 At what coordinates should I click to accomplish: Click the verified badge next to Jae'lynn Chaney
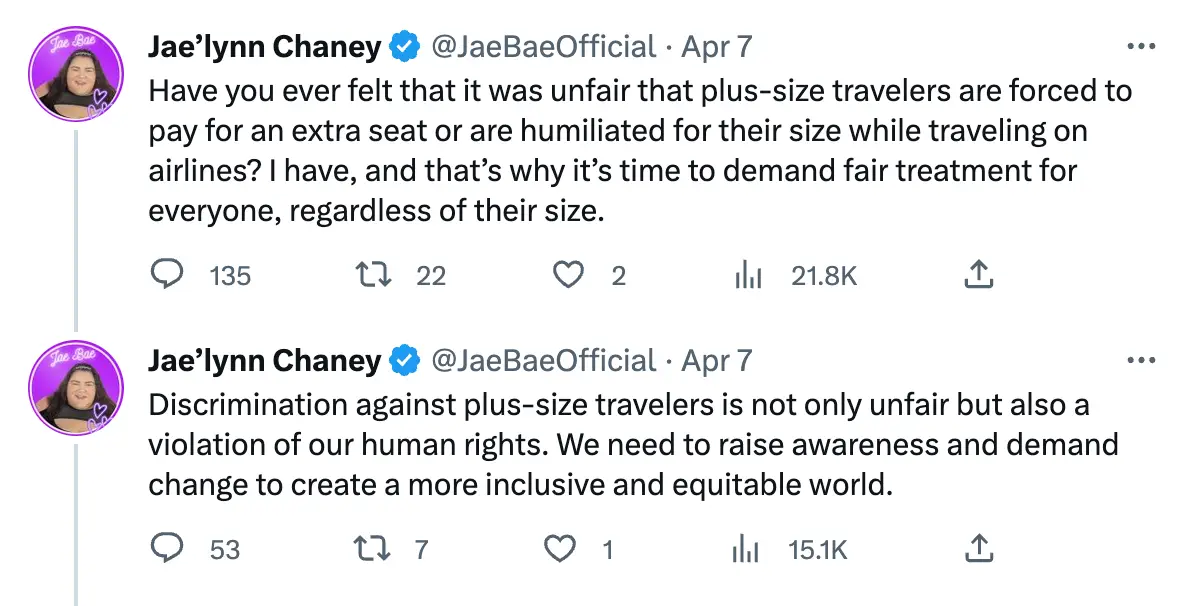[404, 46]
